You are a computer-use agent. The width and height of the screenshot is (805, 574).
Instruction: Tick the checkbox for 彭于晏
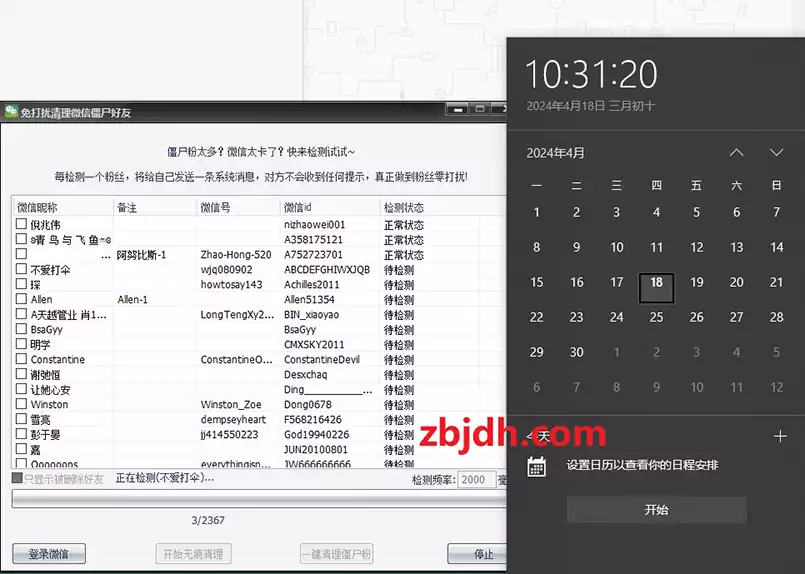21,433
